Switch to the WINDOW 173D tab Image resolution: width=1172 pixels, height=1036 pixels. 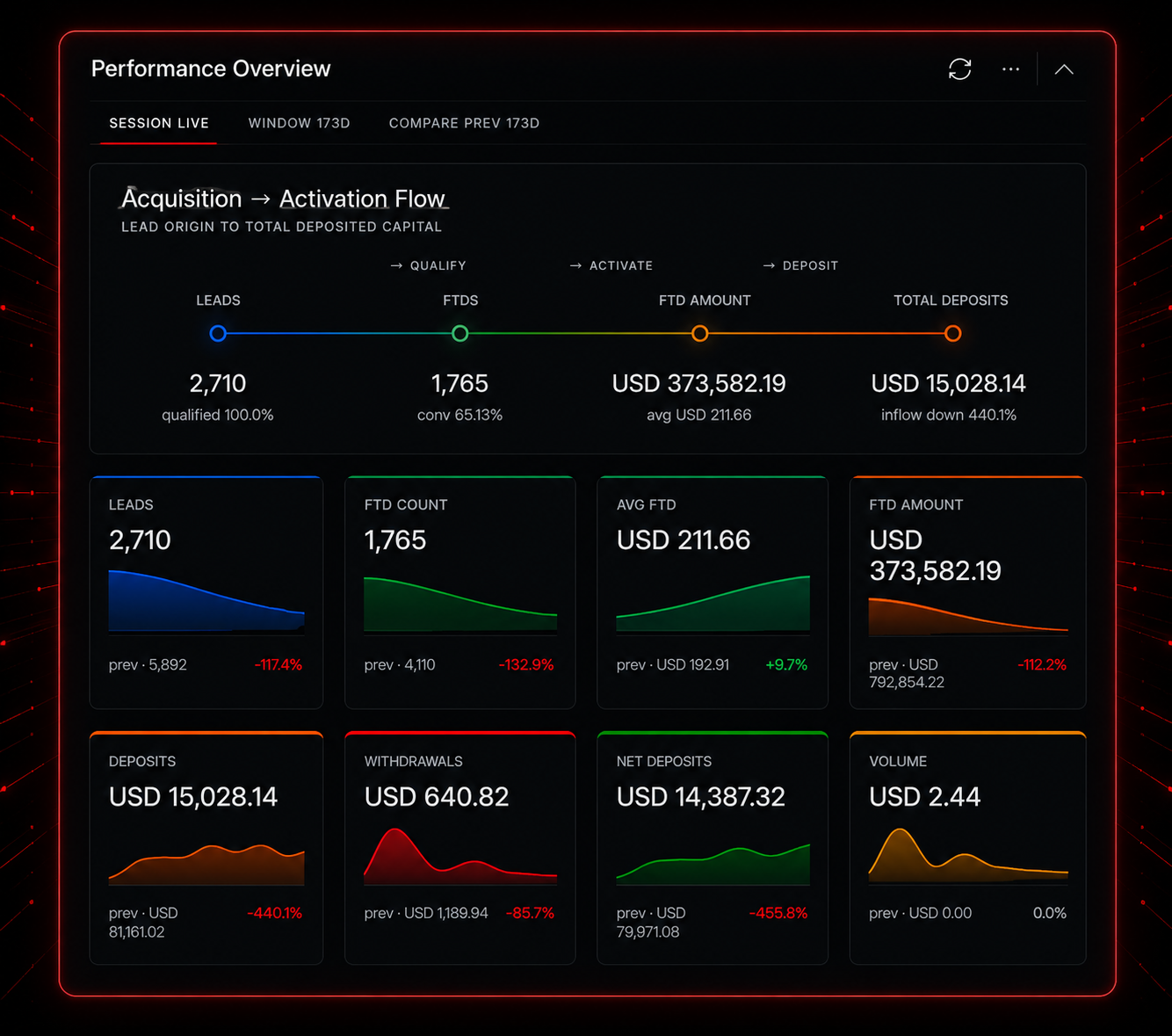tap(299, 123)
